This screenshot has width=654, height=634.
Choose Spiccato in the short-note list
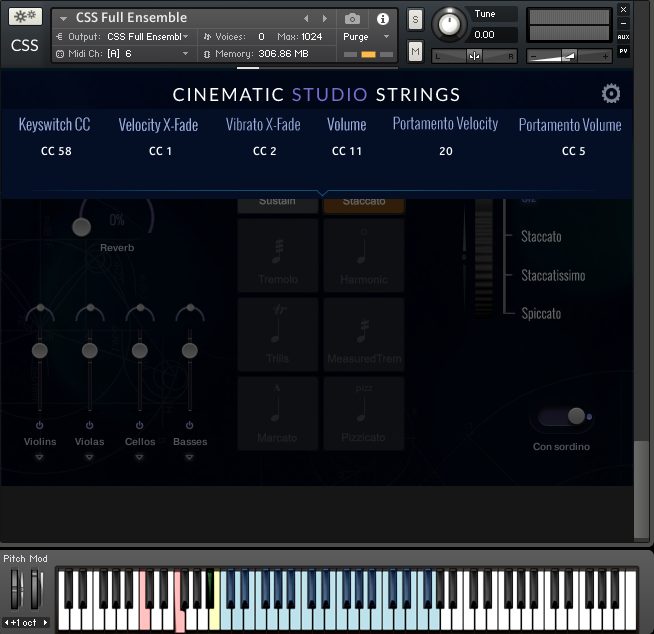541,314
